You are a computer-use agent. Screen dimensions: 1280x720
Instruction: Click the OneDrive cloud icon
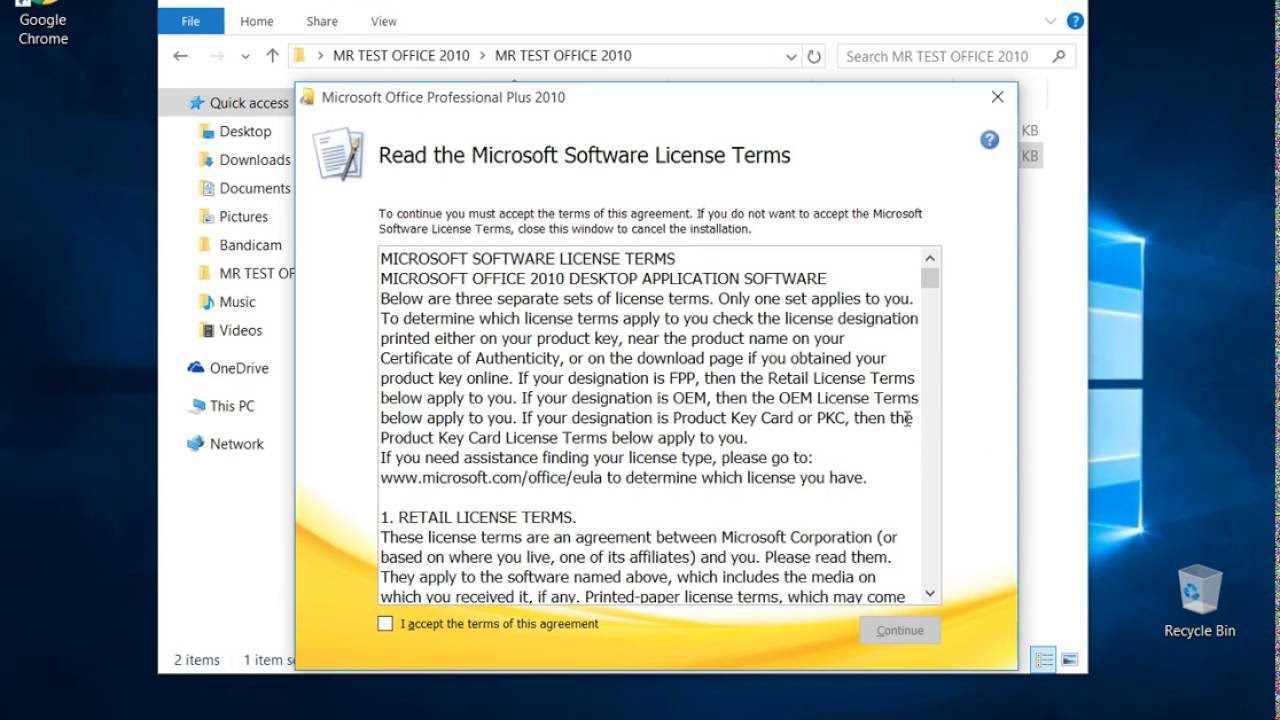click(x=196, y=368)
